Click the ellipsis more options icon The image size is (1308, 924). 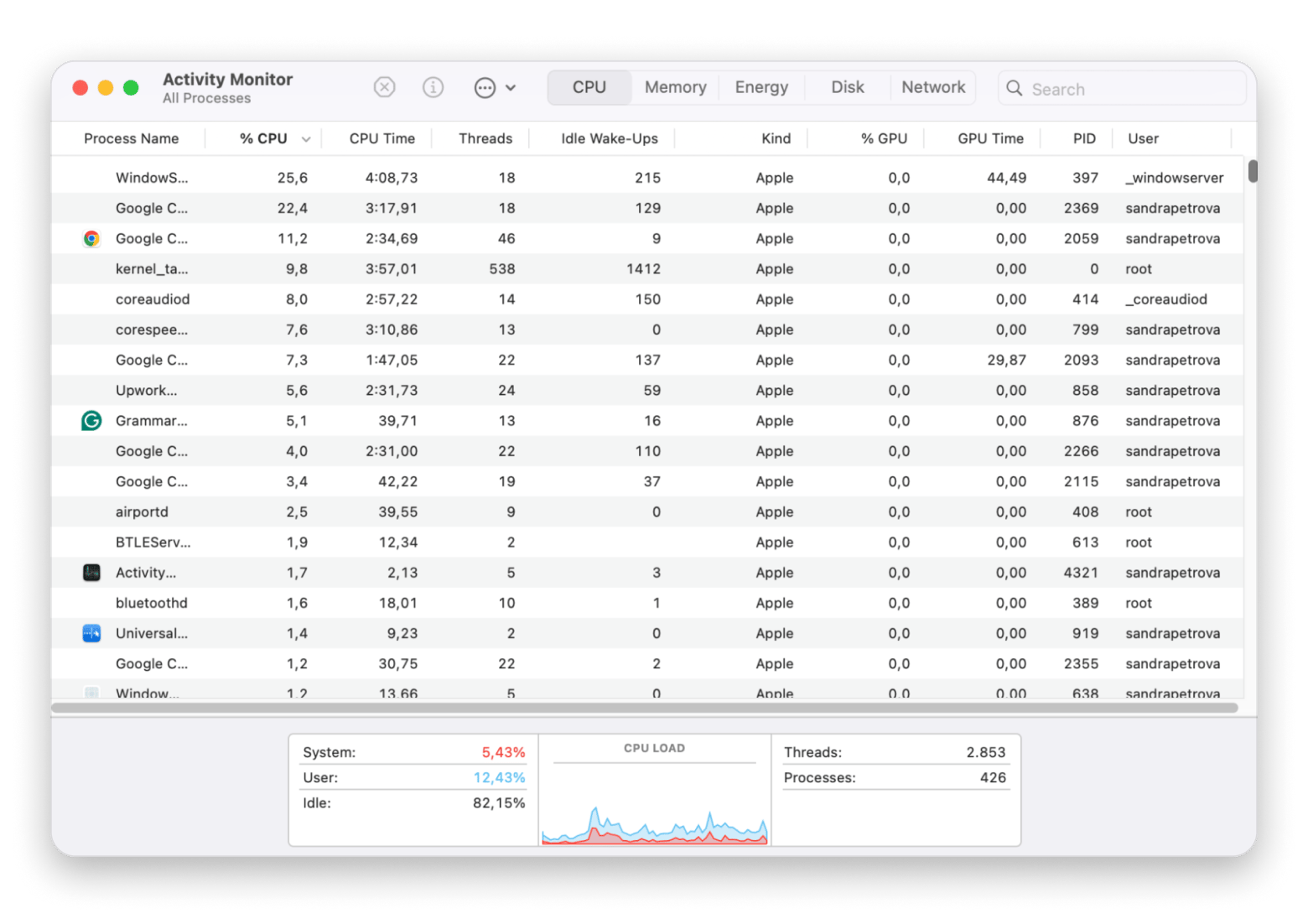click(485, 88)
